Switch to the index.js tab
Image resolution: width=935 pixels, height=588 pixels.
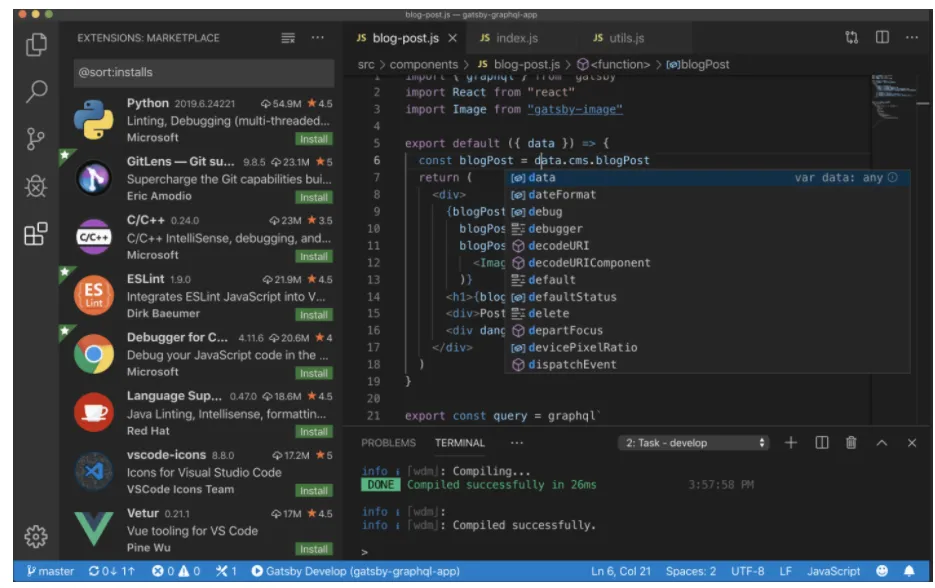516,38
